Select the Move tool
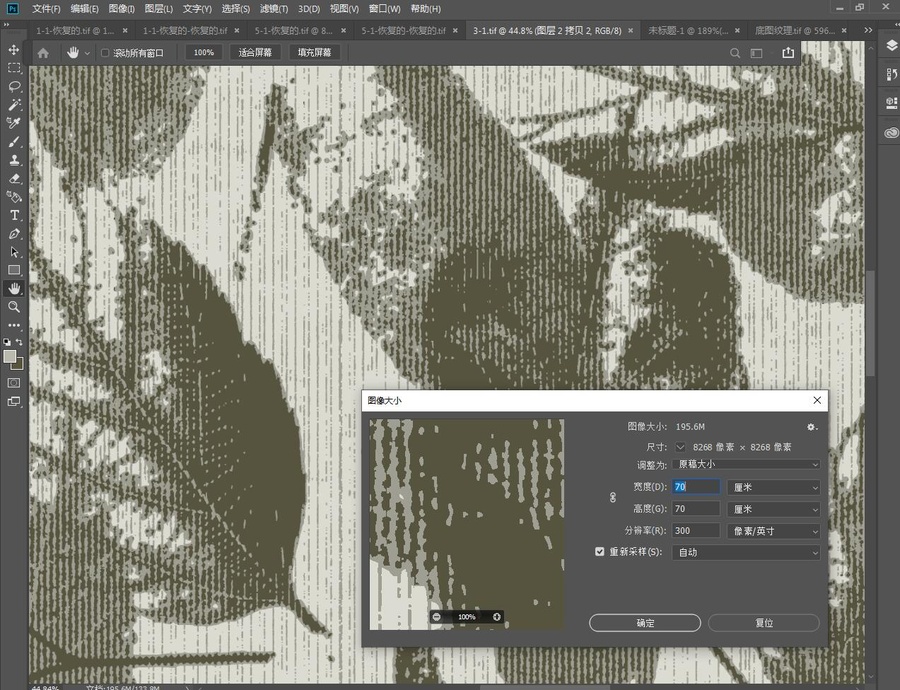This screenshot has width=900, height=690. click(14, 50)
